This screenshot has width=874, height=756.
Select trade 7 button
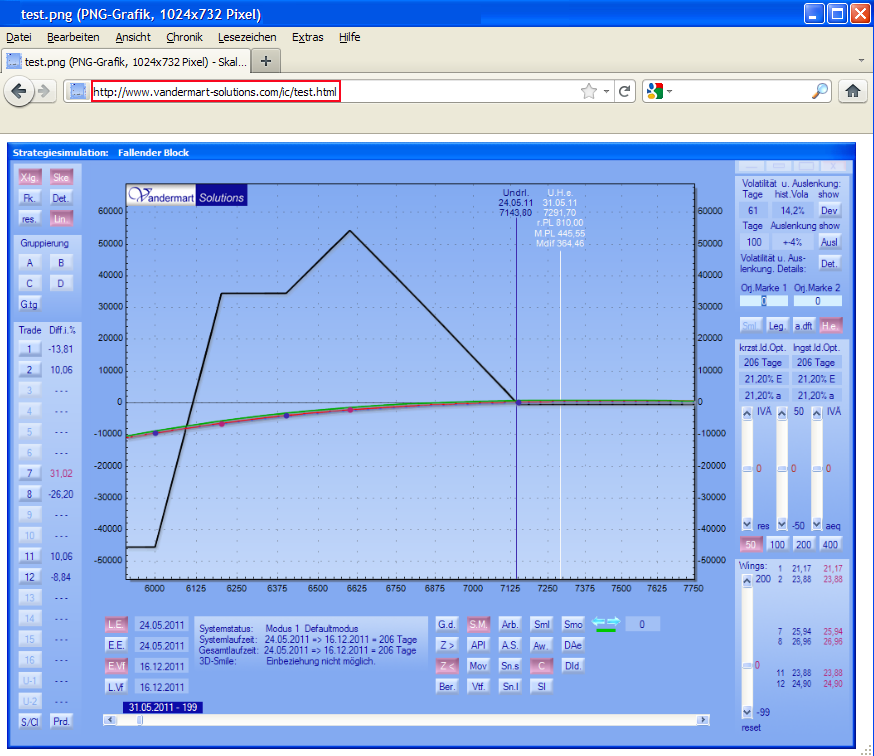click(x=30, y=472)
